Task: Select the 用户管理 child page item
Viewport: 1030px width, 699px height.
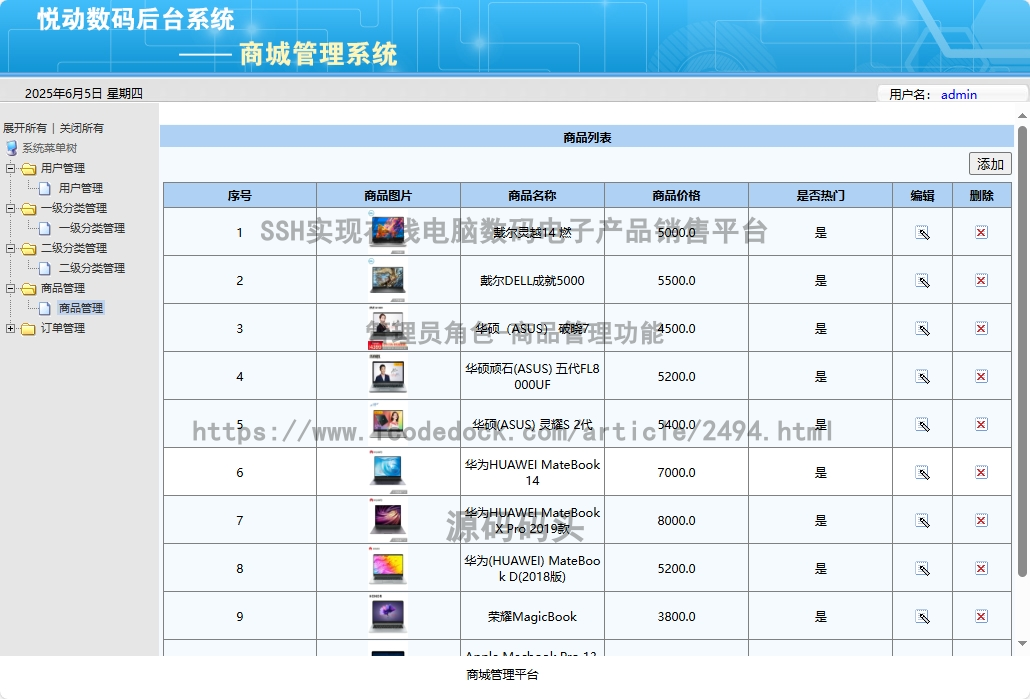Action: (81, 188)
